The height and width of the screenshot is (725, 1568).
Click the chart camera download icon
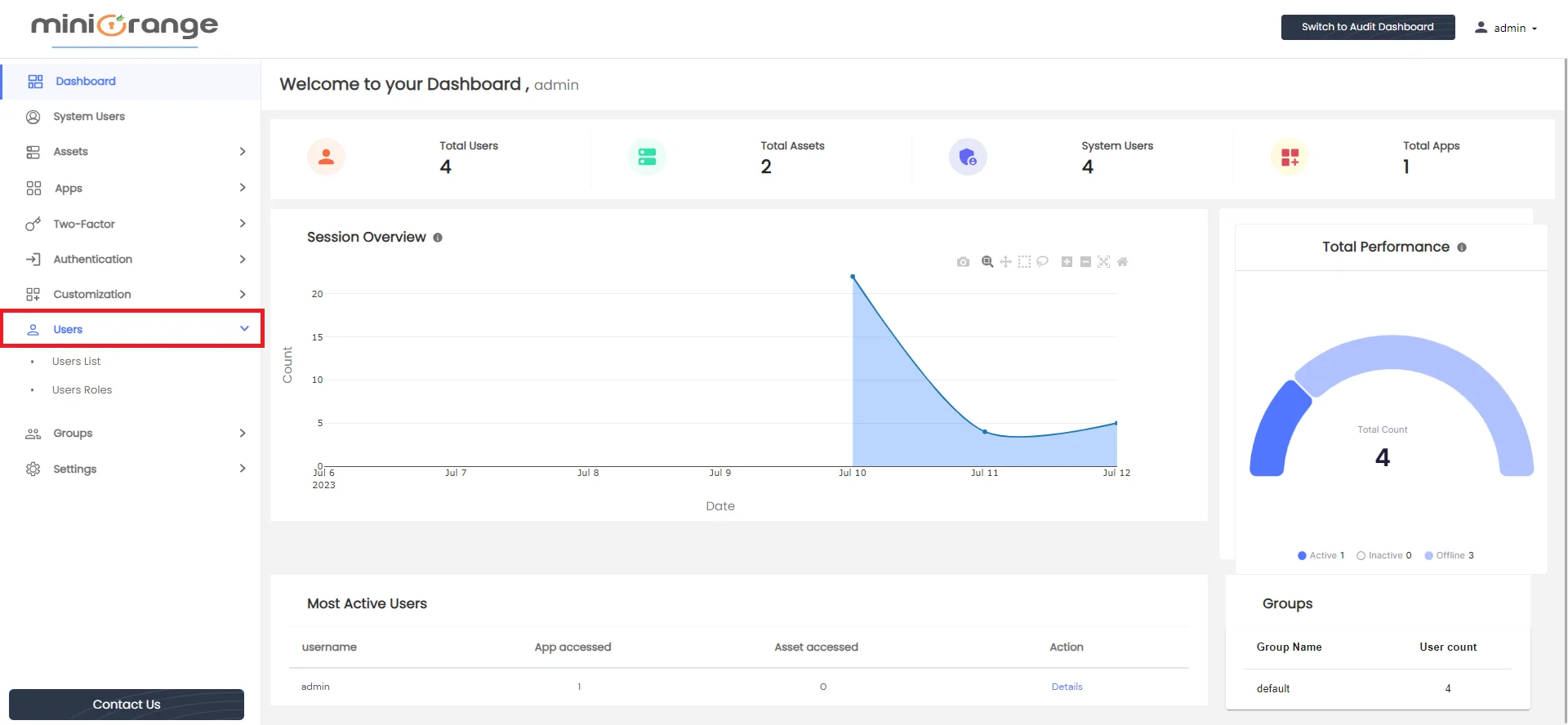coord(963,262)
